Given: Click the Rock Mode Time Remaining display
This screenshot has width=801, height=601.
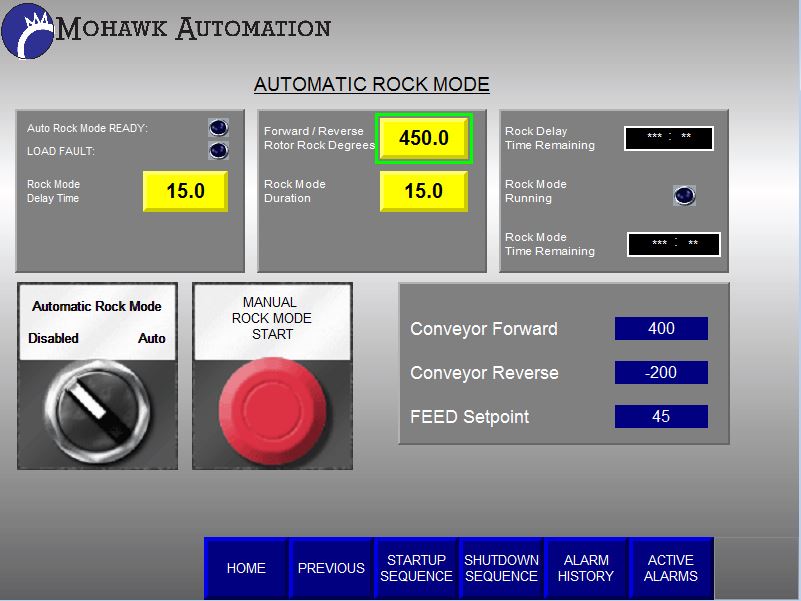Looking at the screenshot, I should point(674,244).
